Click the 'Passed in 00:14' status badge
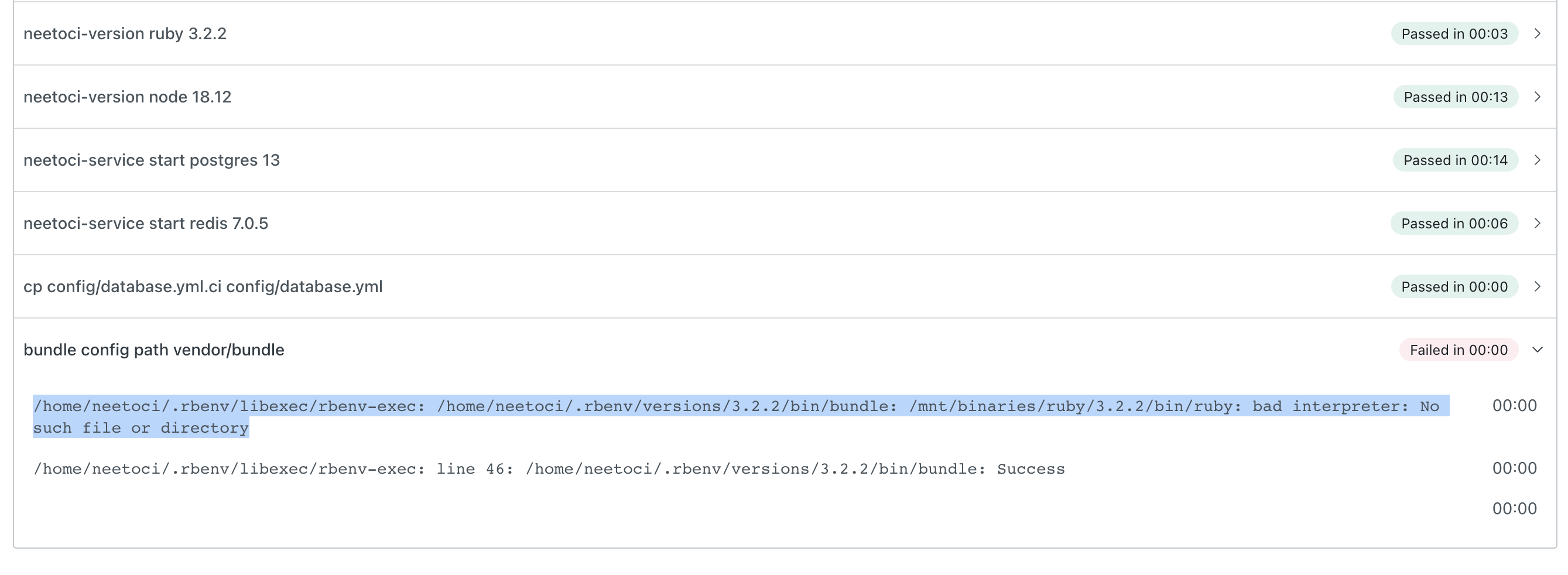The width and height of the screenshot is (1568, 575). pyautogui.click(x=1455, y=160)
